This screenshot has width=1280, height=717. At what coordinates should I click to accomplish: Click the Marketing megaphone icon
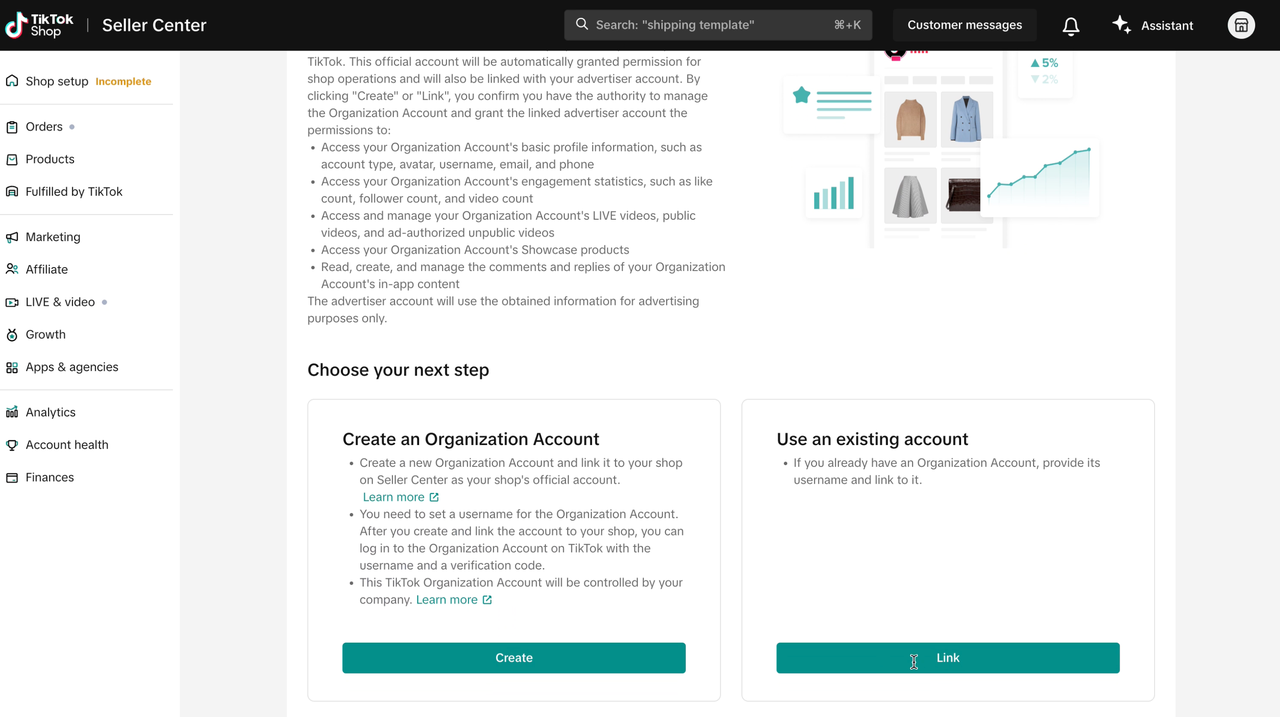[x=12, y=237]
